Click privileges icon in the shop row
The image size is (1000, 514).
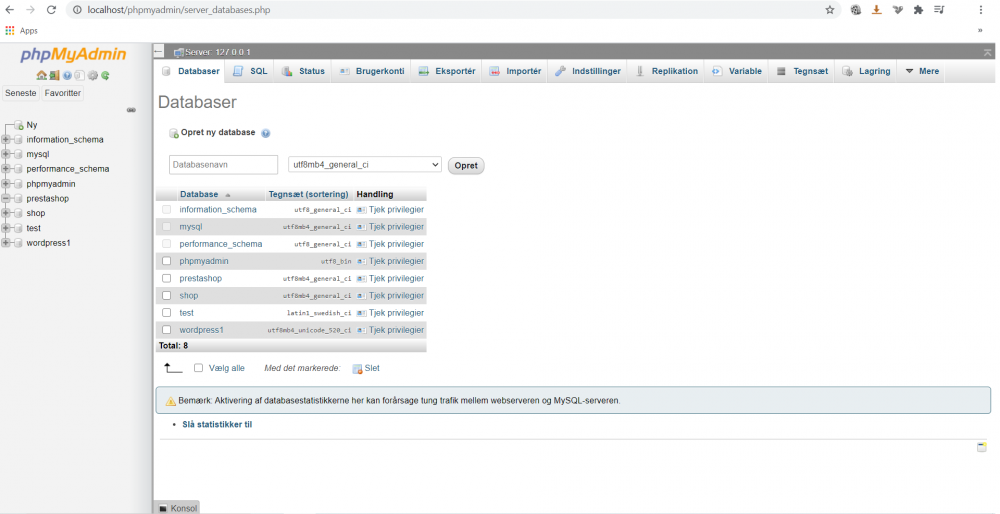pyautogui.click(x=362, y=296)
